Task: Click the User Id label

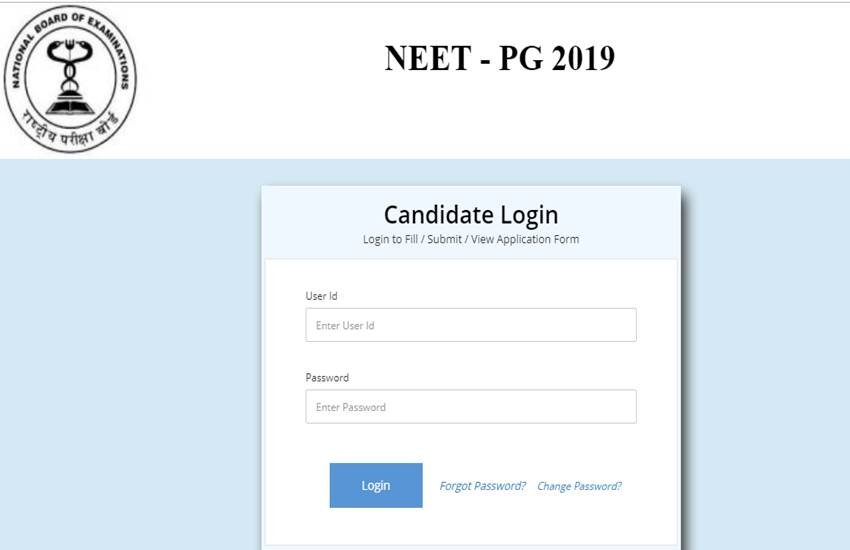Action: click(x=321, y=296)
